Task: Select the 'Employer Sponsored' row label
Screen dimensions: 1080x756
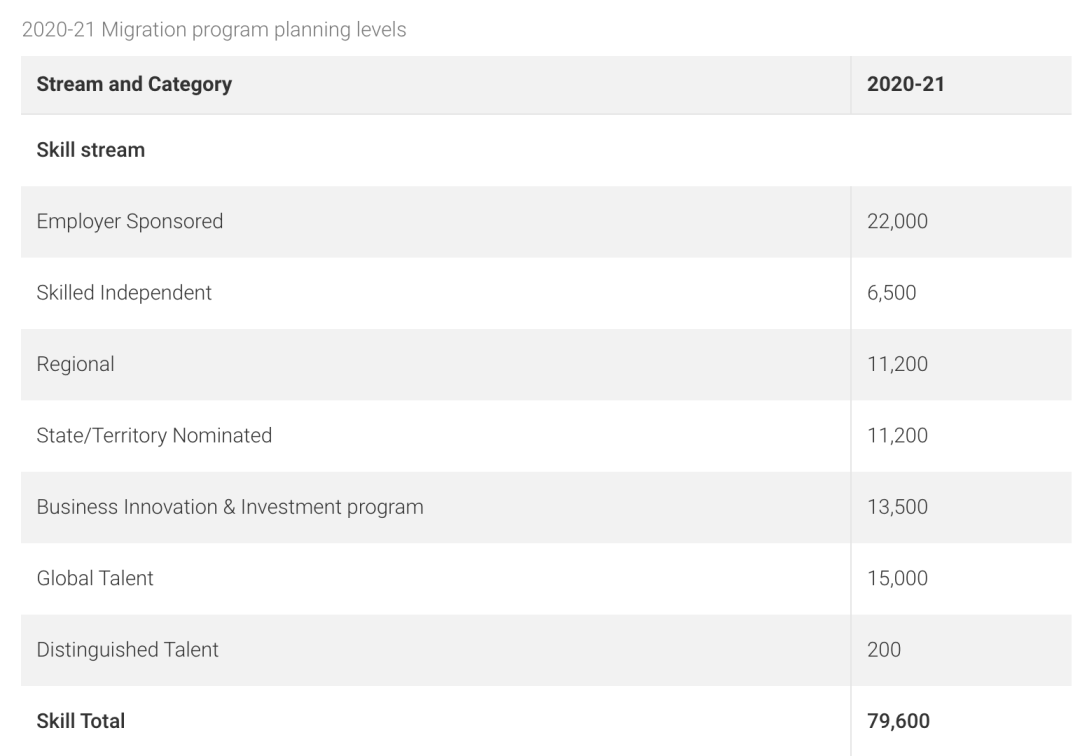Action: point(130,221)
